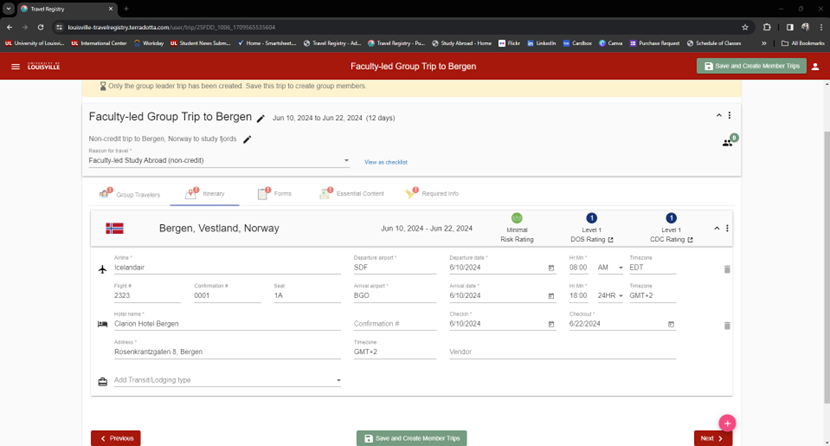Switch to Group Travelers tab
Image resolution: width=830 pixels, height=446 pixels.
point(129,194)
